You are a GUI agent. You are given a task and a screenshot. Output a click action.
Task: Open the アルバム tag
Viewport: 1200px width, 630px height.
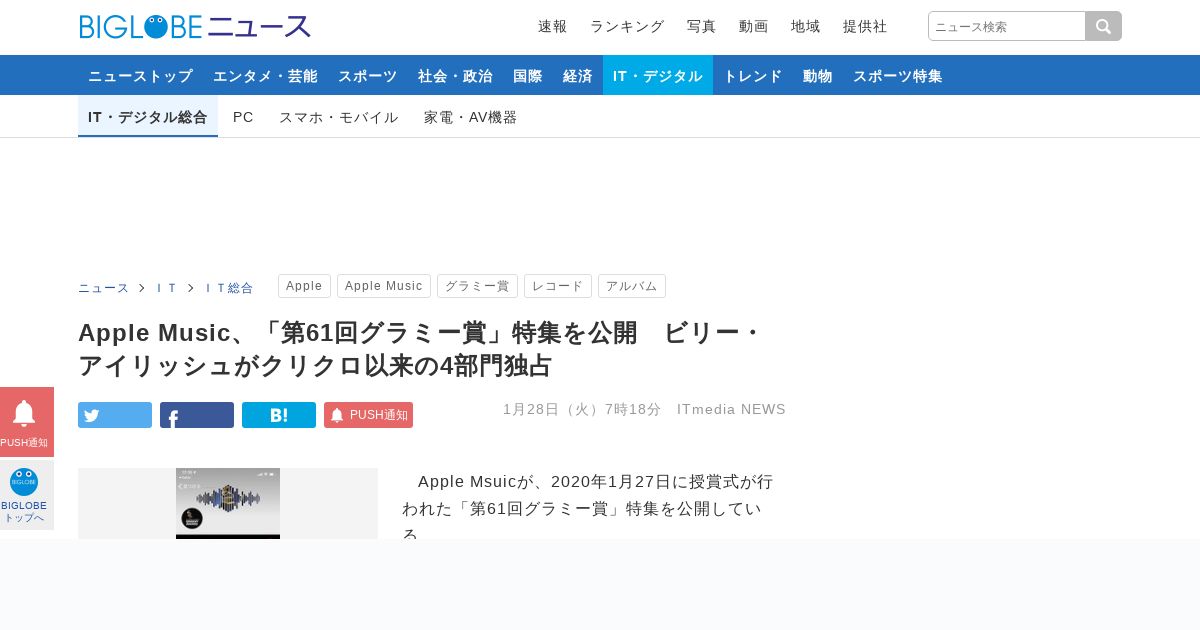(632, 286)
